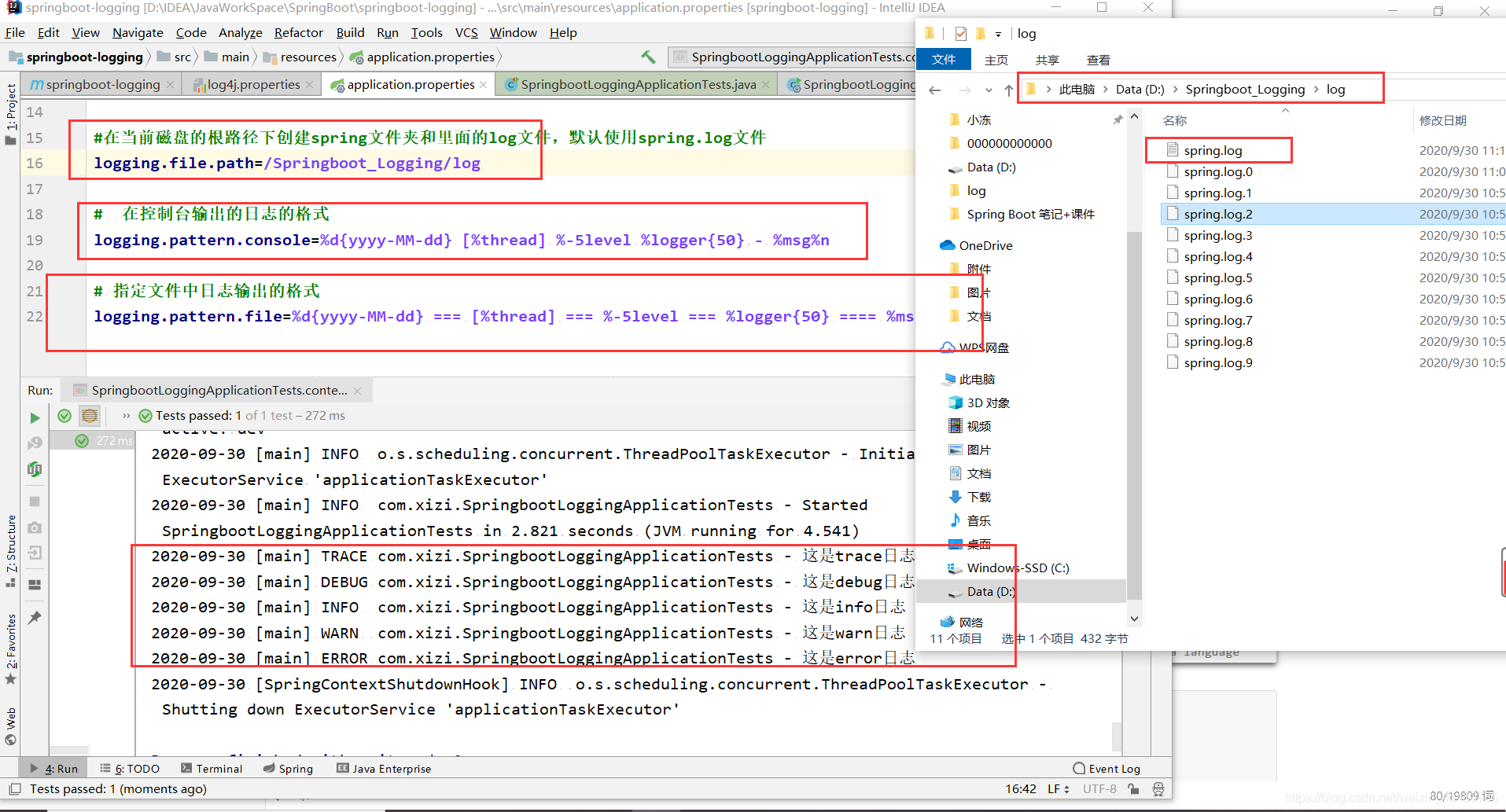
Task: Select the passed test node 272 ms
Action: tap(93, 441)
